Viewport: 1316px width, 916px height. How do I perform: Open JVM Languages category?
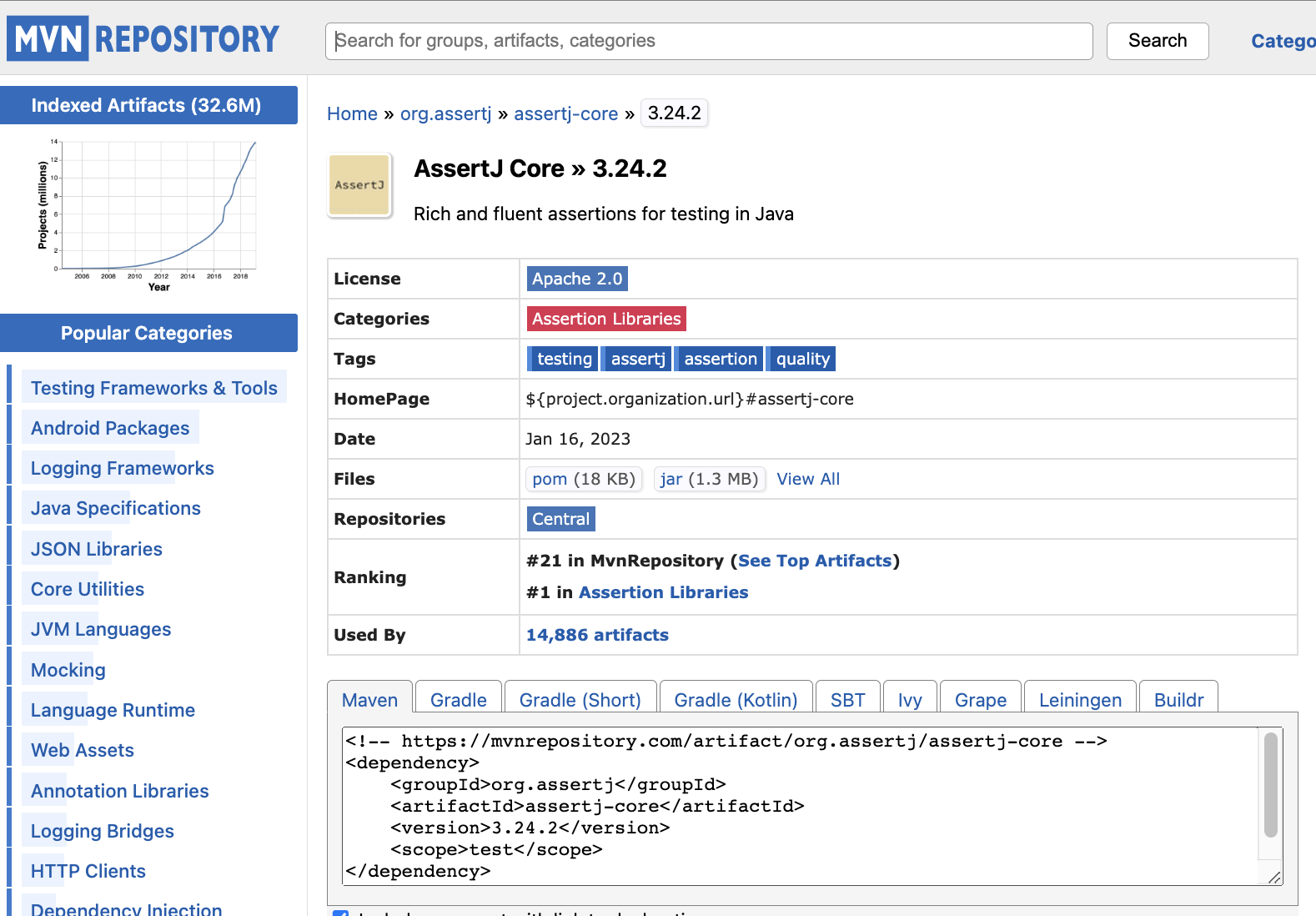click(x=101, y=629)
